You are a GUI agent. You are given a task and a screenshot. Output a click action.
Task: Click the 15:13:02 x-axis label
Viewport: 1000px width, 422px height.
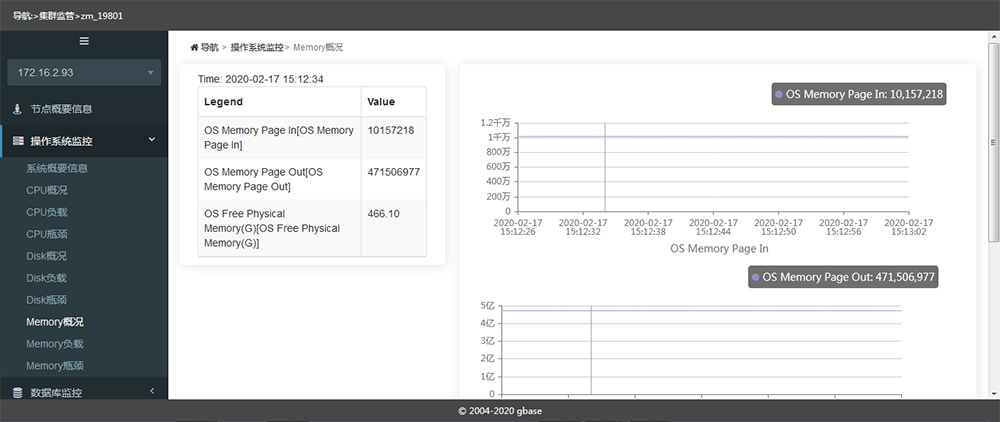tap(908, 228)
